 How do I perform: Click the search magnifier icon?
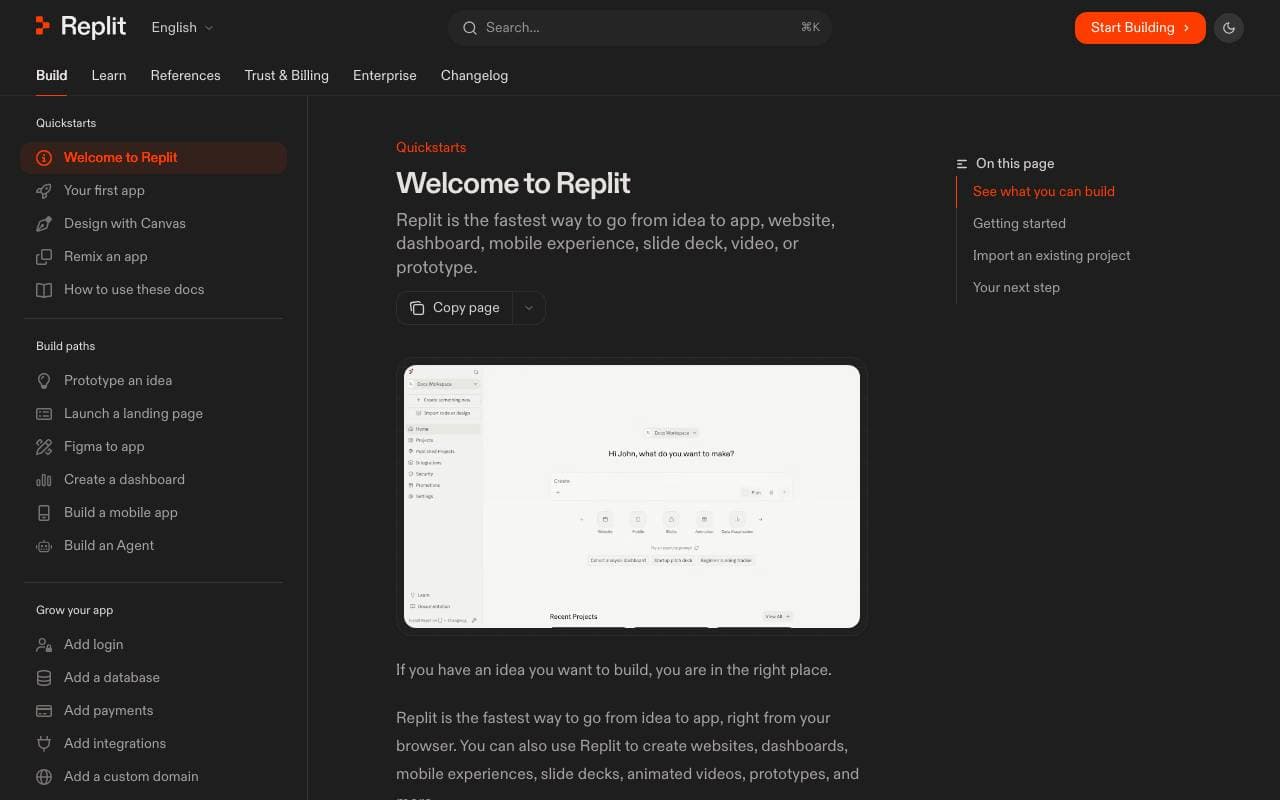470,28
